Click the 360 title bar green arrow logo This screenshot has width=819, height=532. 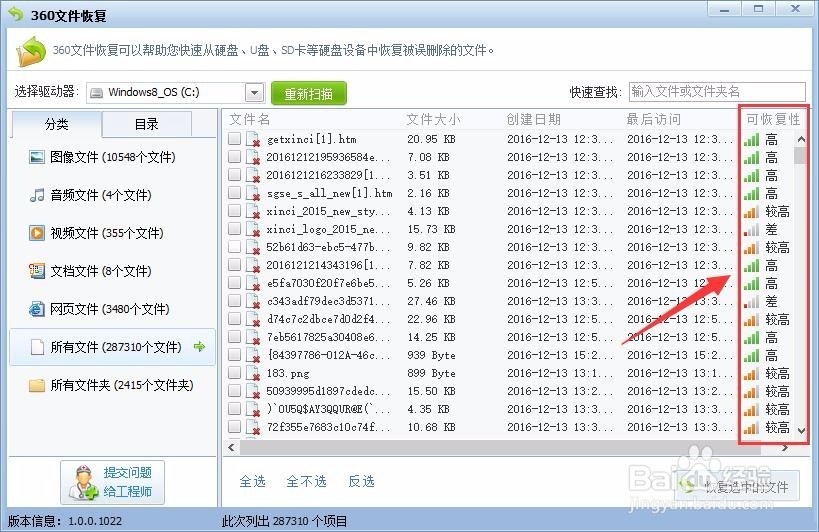[x=16, y=14]
